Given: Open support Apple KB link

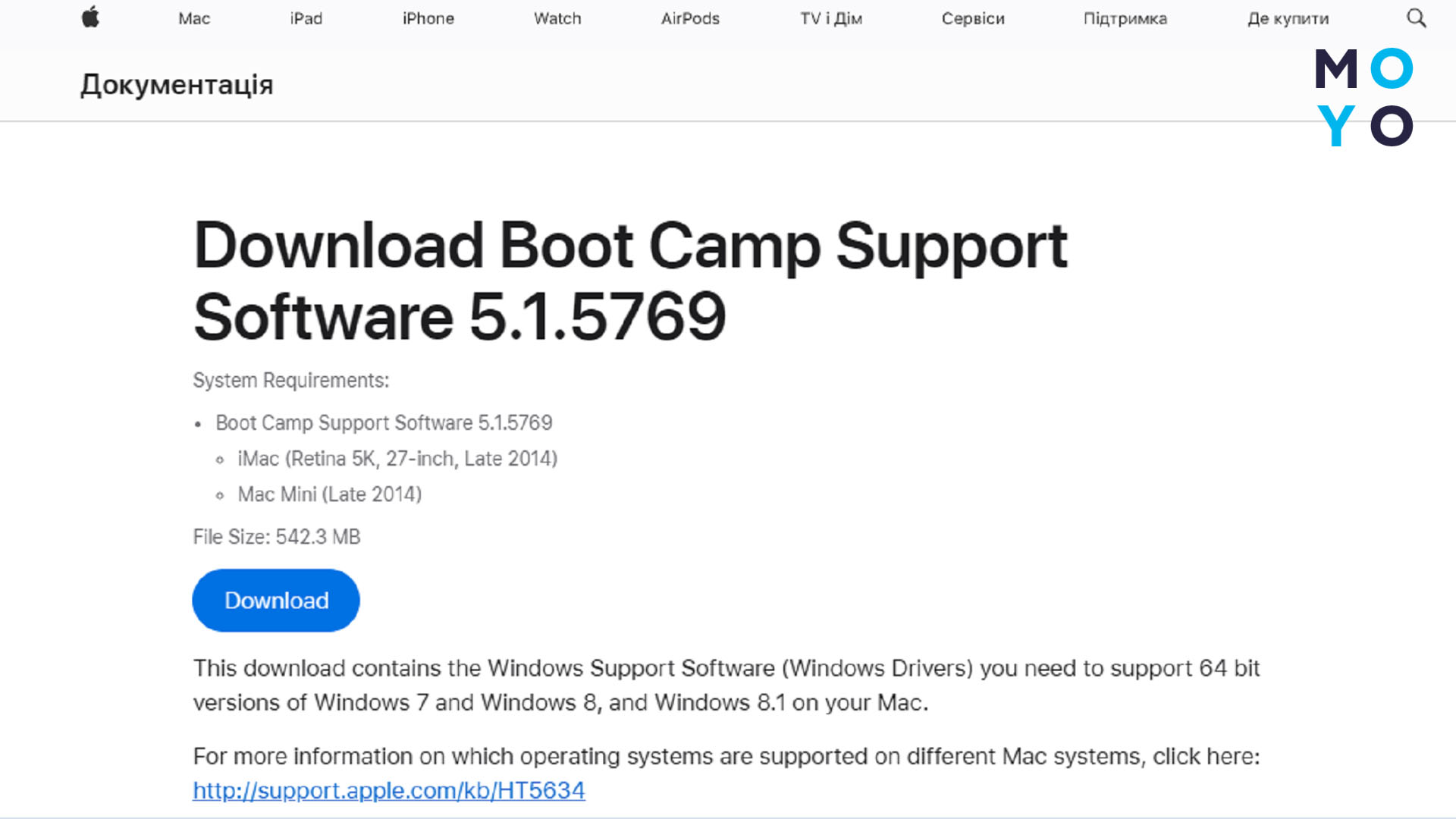Looking at the screenshot, I should point(388,790).
